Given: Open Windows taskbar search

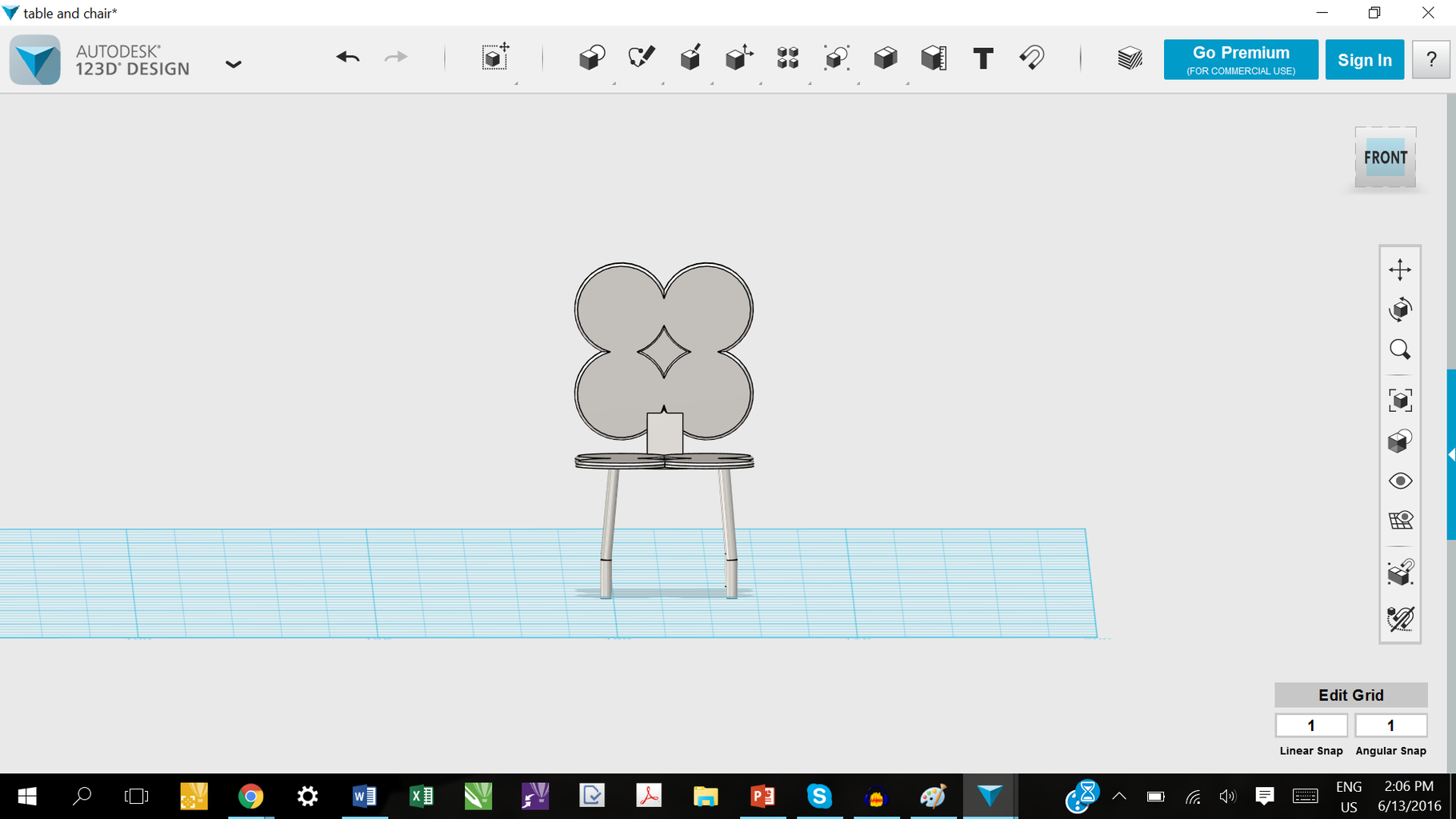Looking at the screenshot, I should pos(82,797).
